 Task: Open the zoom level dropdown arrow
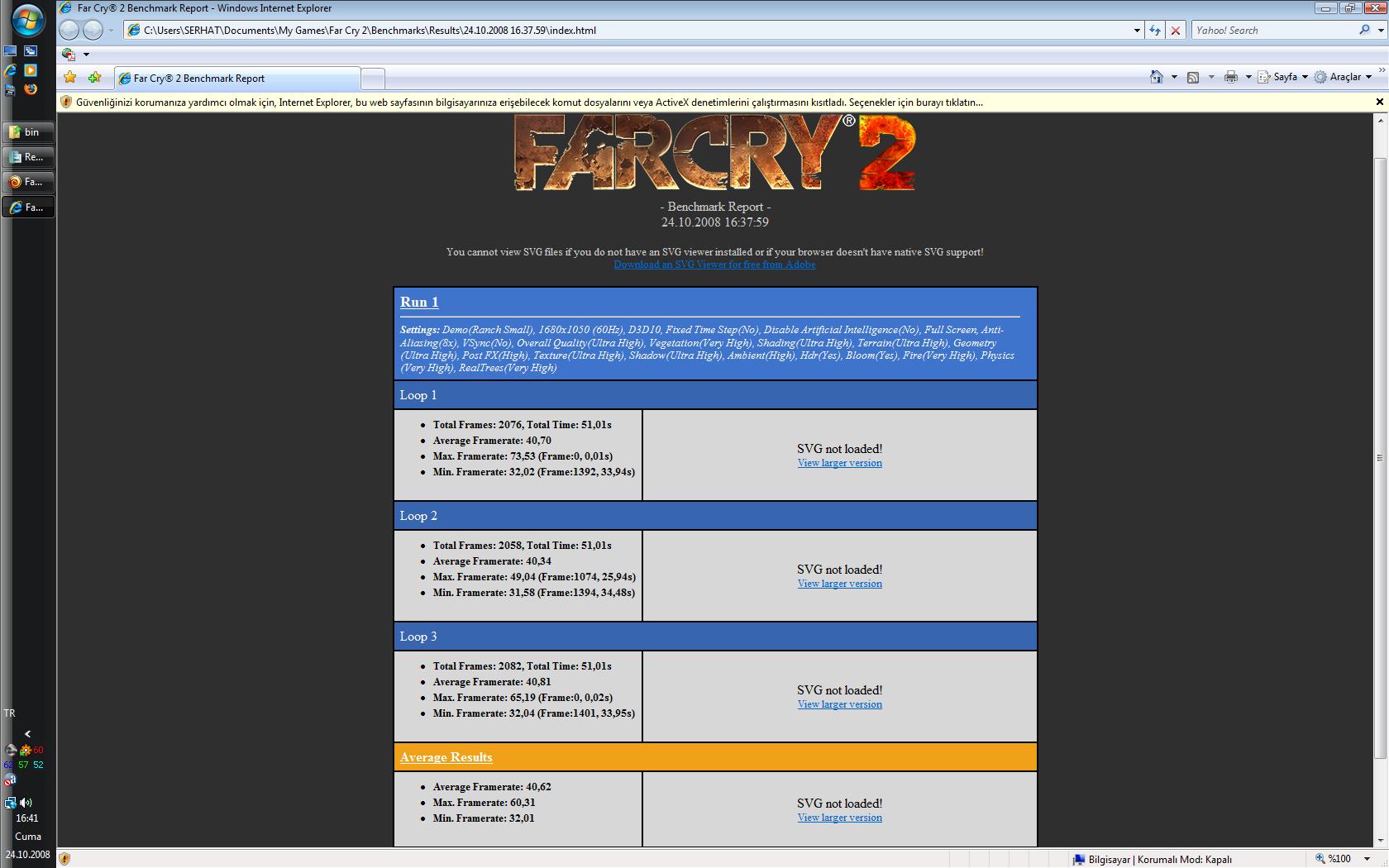tap(1368, 859)
